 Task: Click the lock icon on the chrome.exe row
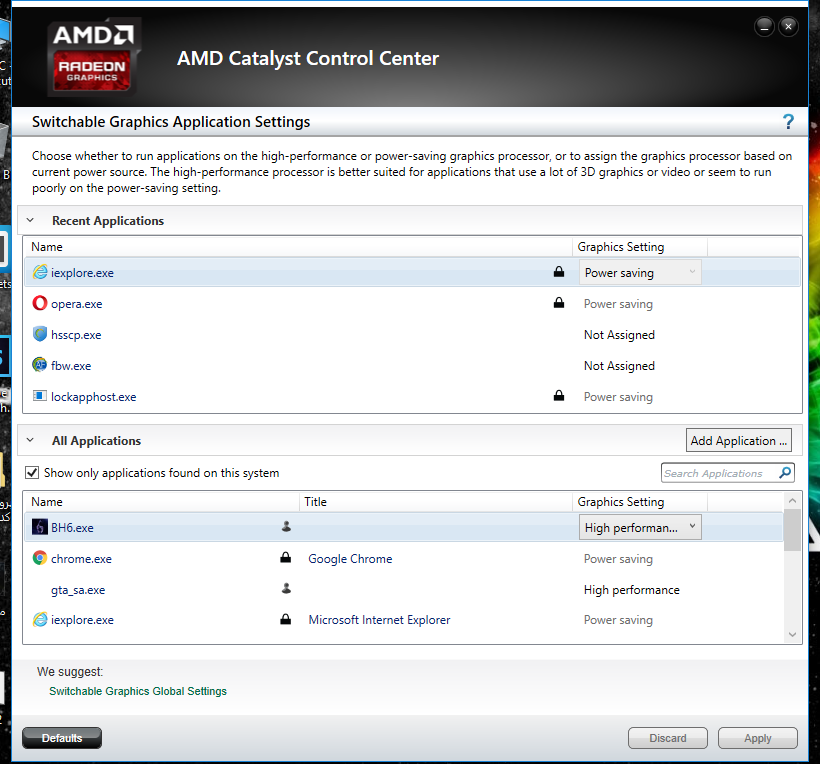[286, 557]
